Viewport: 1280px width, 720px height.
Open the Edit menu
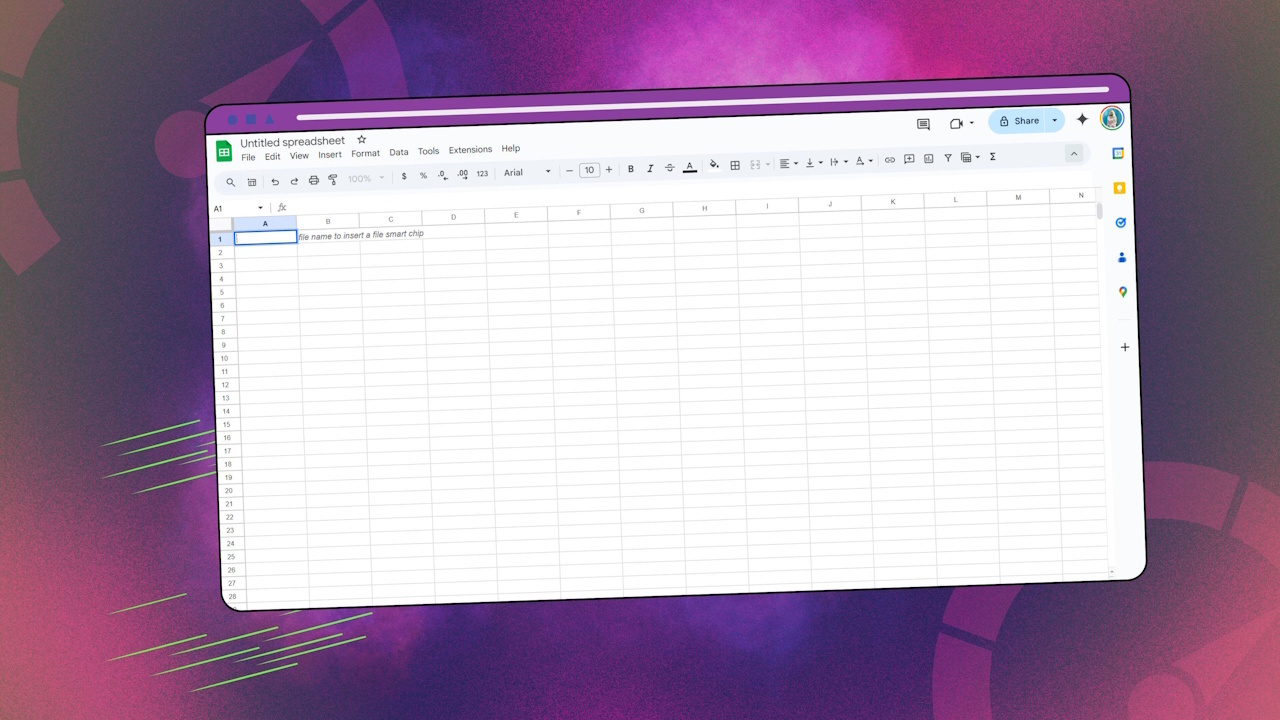[x=272, y=157]
